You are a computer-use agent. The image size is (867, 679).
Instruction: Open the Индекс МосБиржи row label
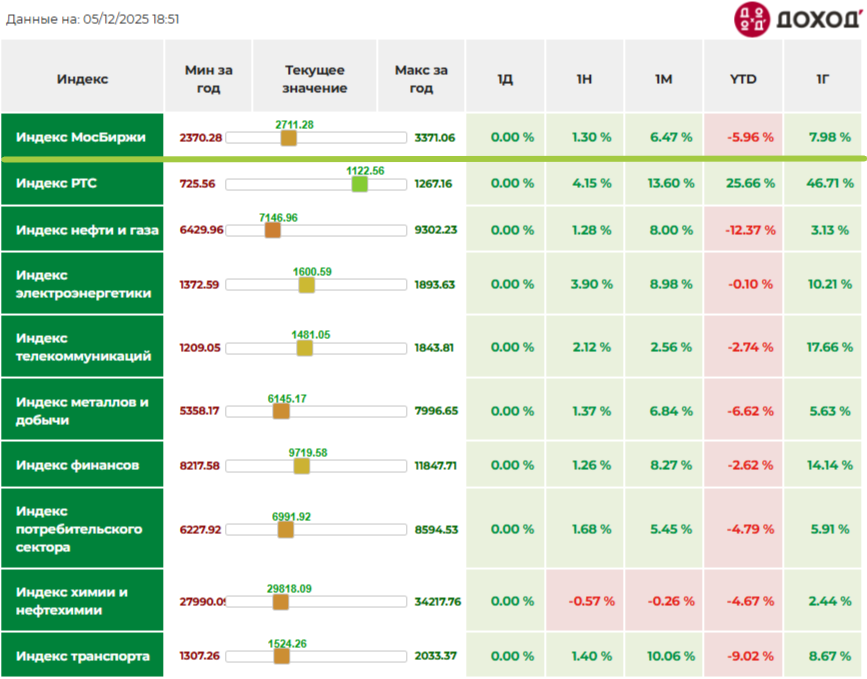point(82,136)
